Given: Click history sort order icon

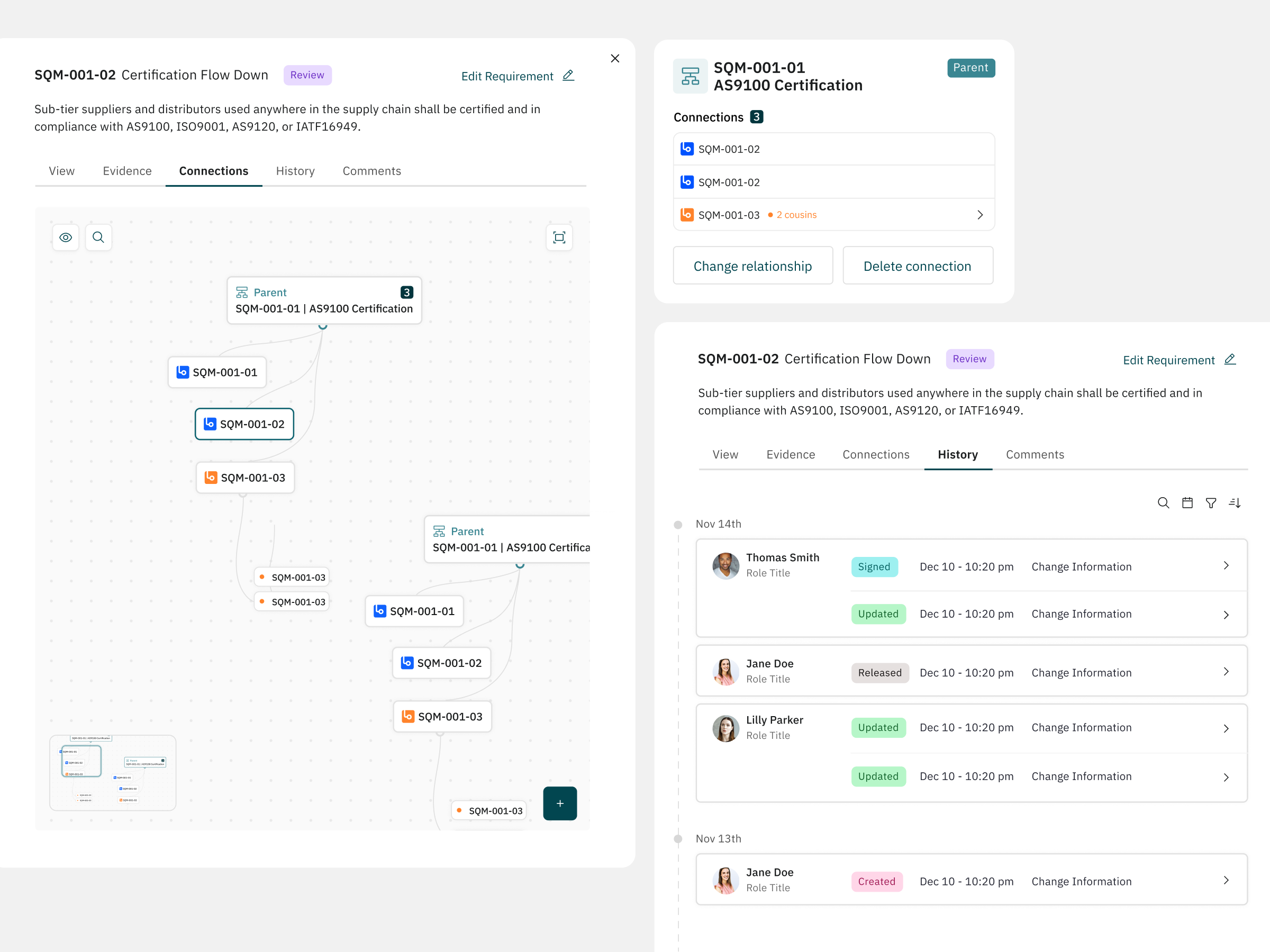Looking at the screenshot, I should coord(1235,504).
